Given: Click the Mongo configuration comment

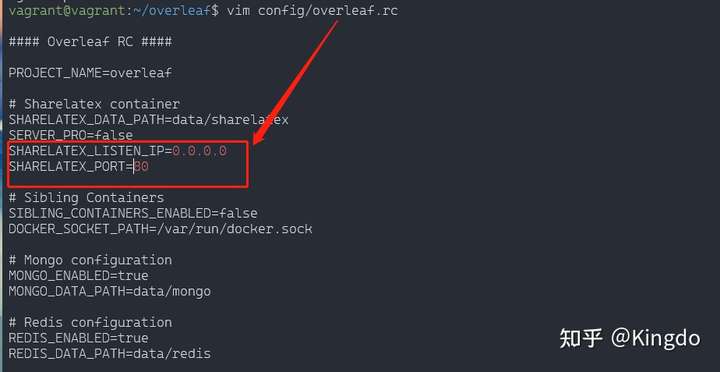Looking at the screenshot, I should coord(90,260).
